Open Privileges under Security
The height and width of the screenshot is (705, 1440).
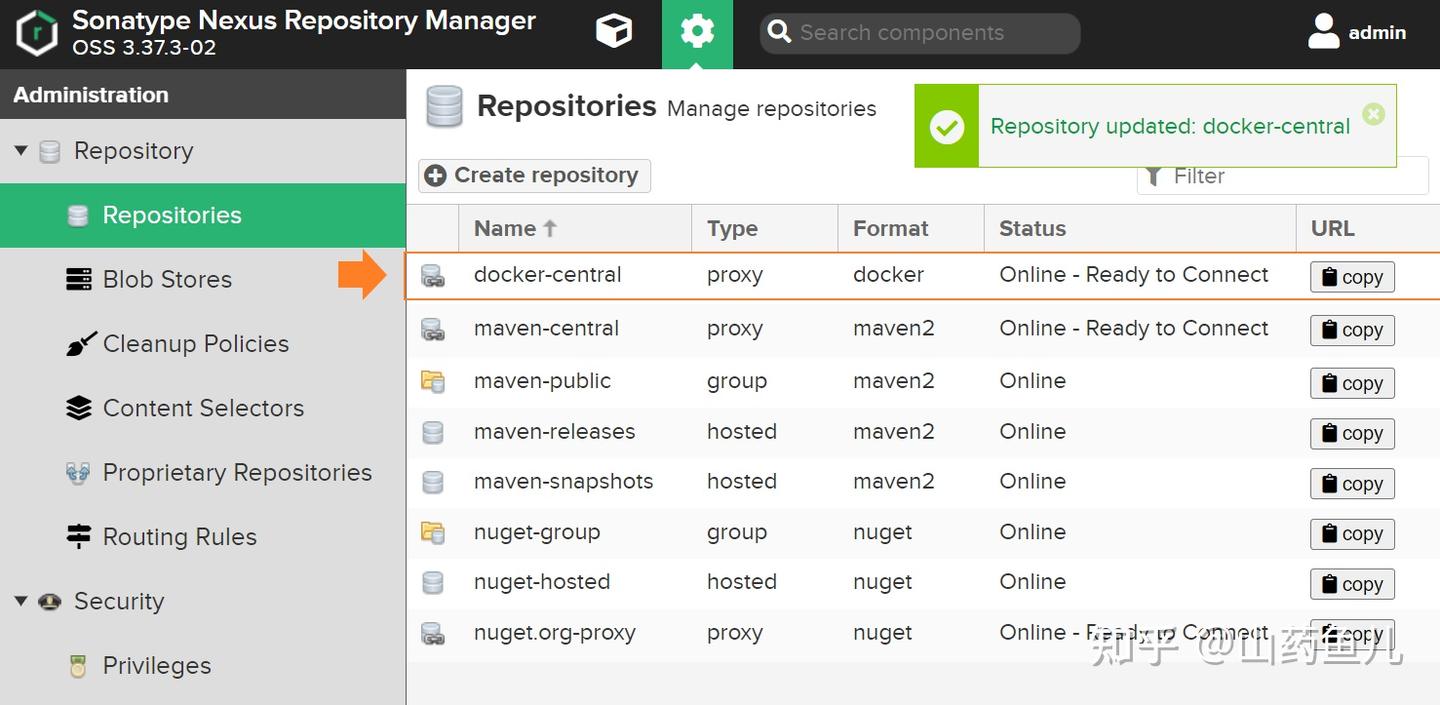[157, 666]
